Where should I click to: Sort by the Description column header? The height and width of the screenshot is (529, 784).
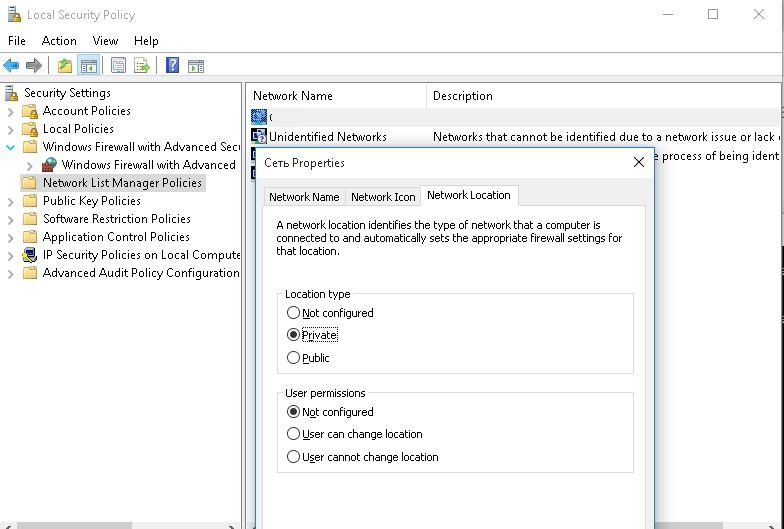[604, 96]
